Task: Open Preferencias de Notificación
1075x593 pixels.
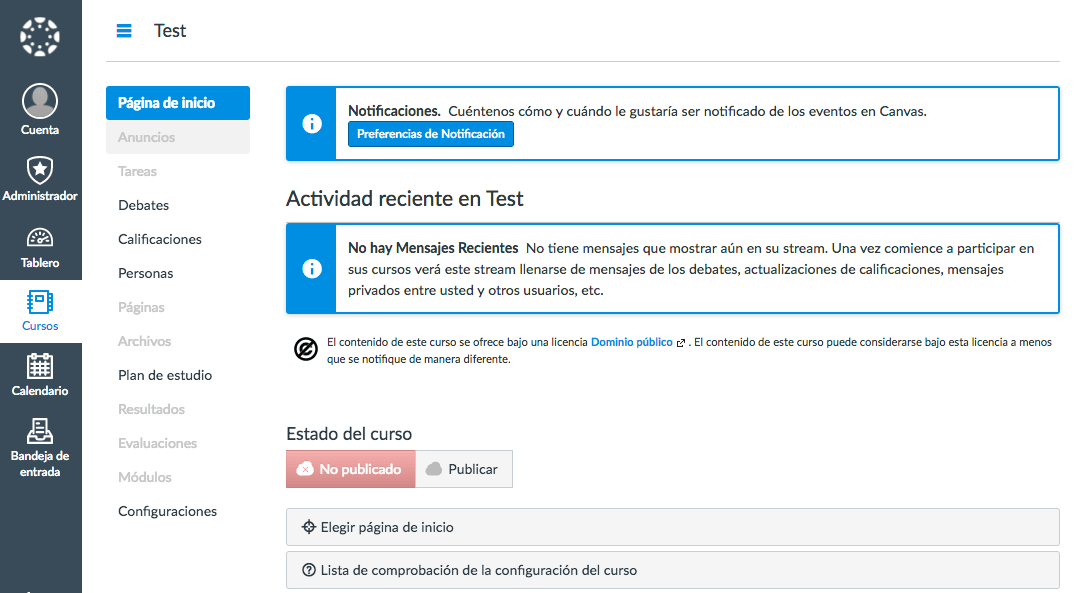Action: (x=430, y=133)
